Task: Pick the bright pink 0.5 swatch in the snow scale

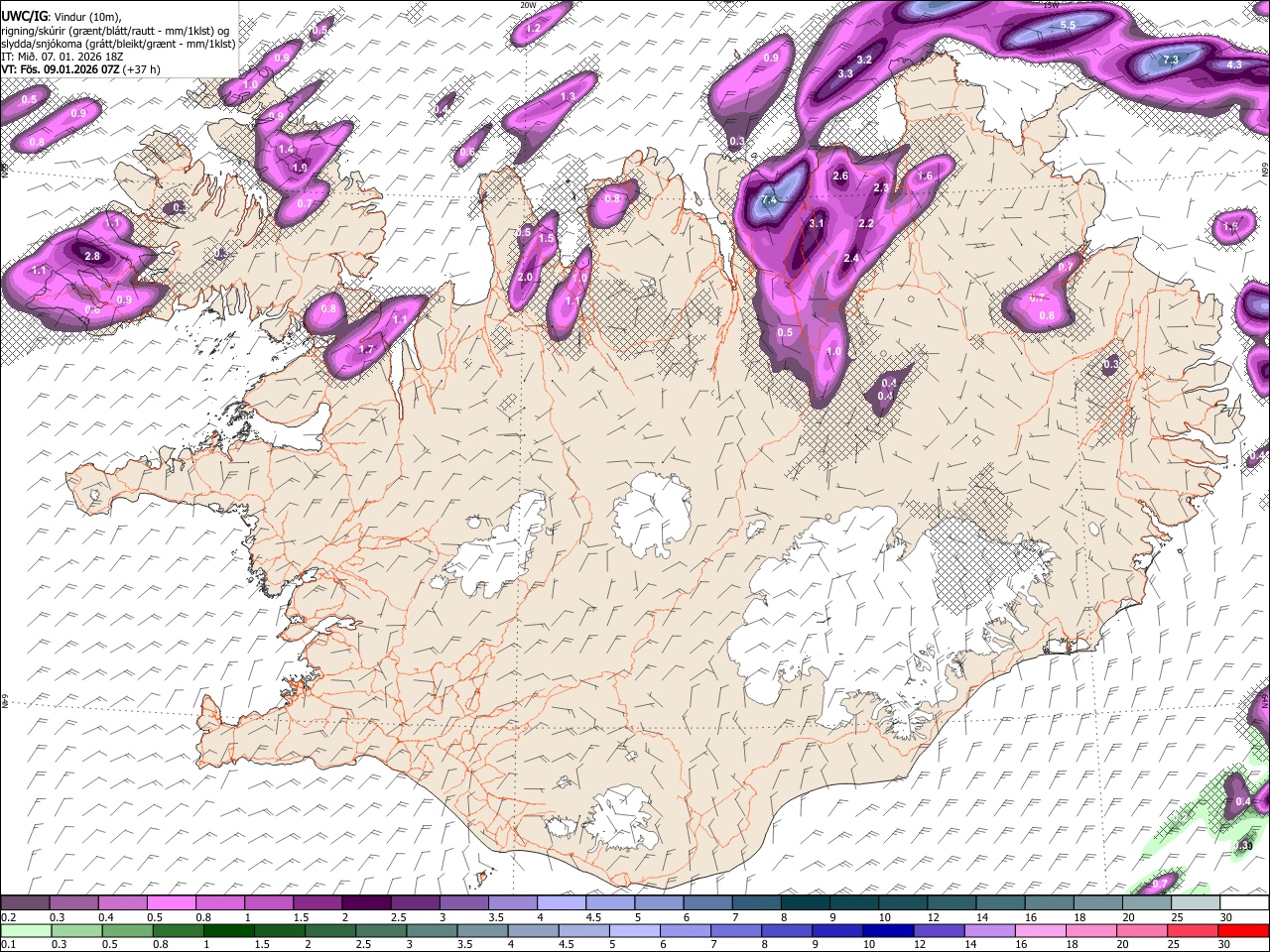Action: click(171, 903)
